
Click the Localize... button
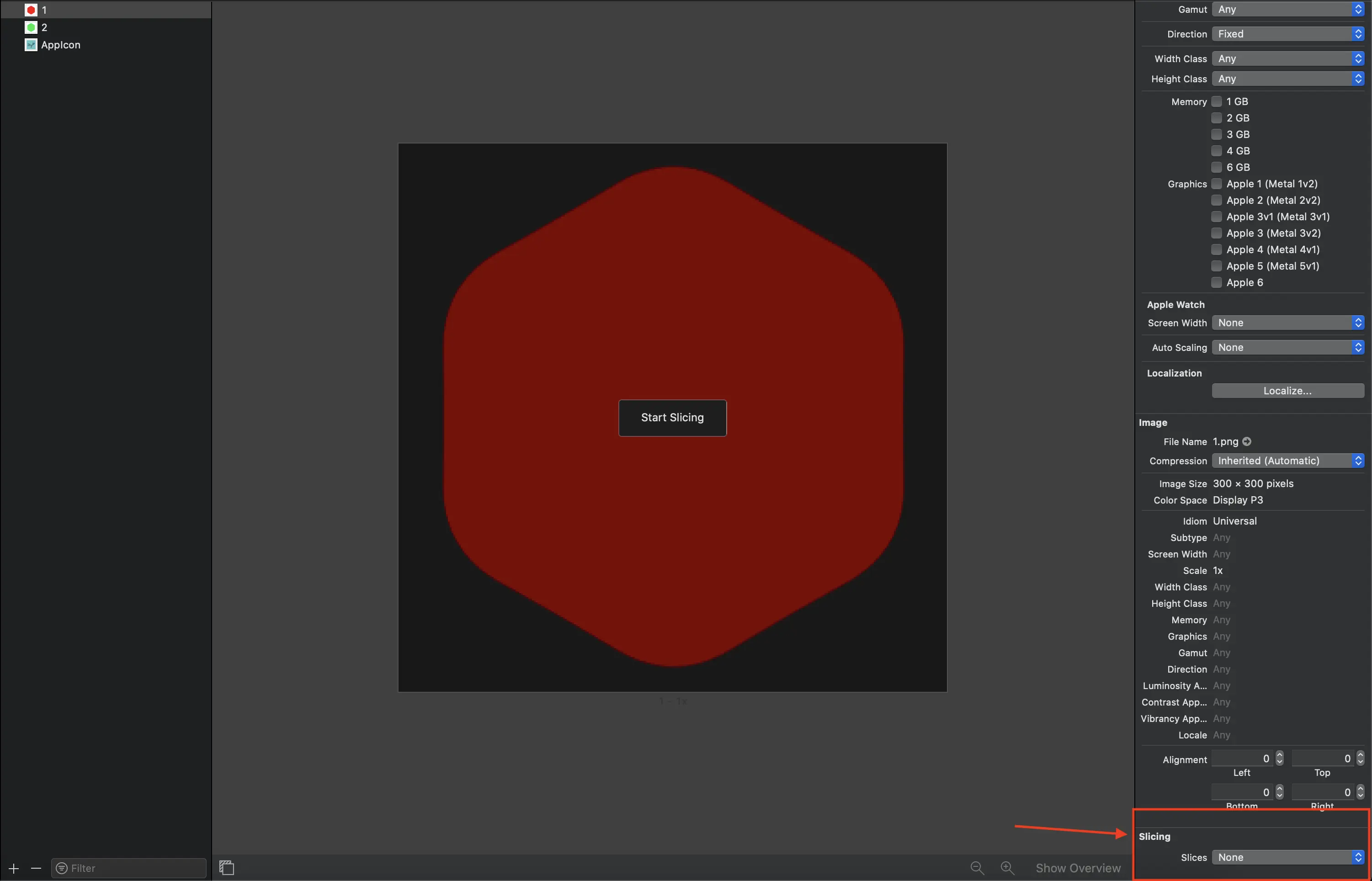(1287, 391)
